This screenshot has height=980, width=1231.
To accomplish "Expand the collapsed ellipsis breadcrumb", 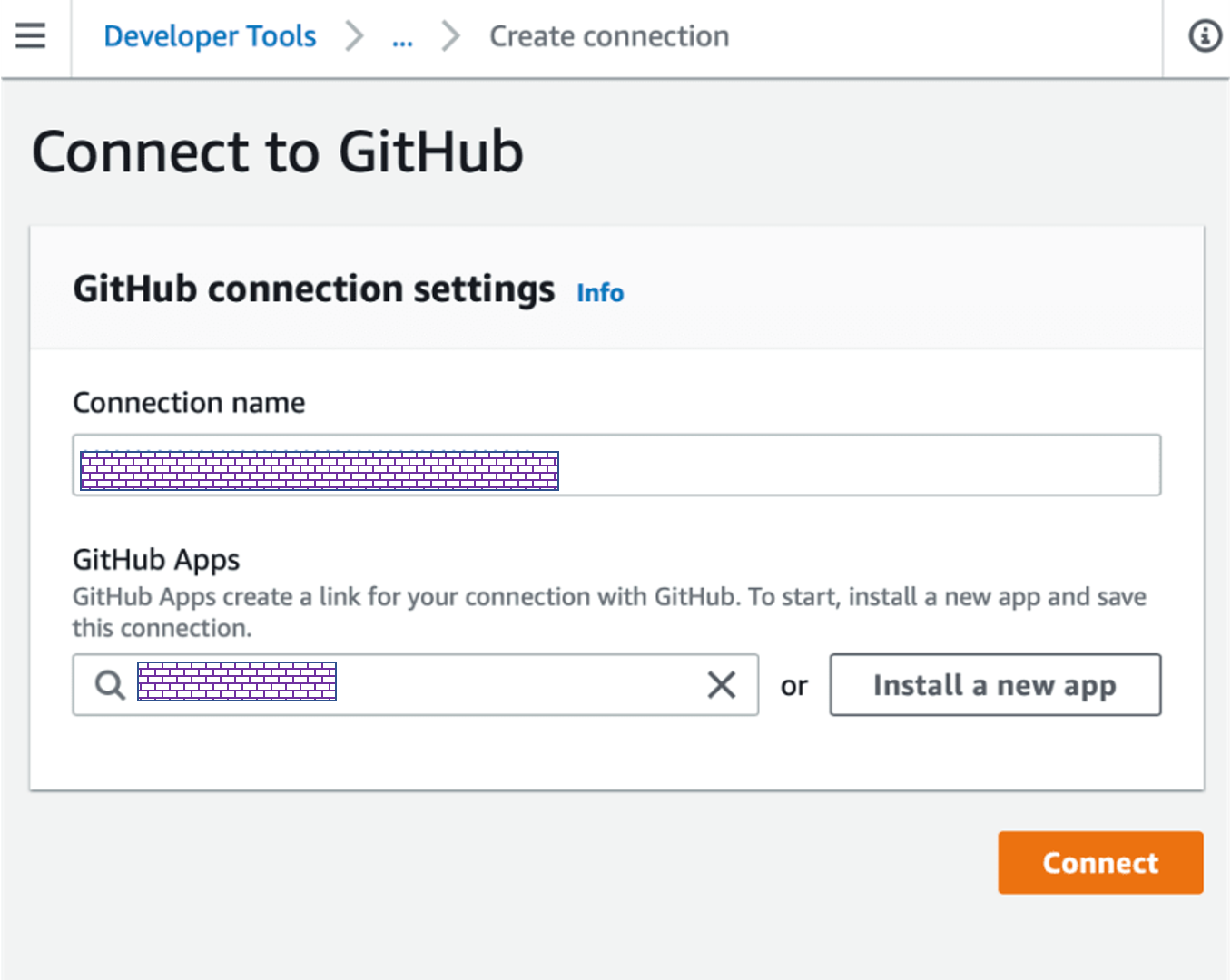I will tap(402, 38).
